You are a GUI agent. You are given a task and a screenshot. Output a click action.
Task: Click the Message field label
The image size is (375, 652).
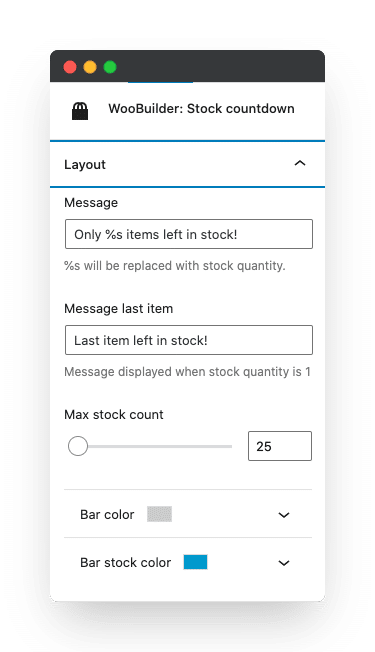[91, 203]
